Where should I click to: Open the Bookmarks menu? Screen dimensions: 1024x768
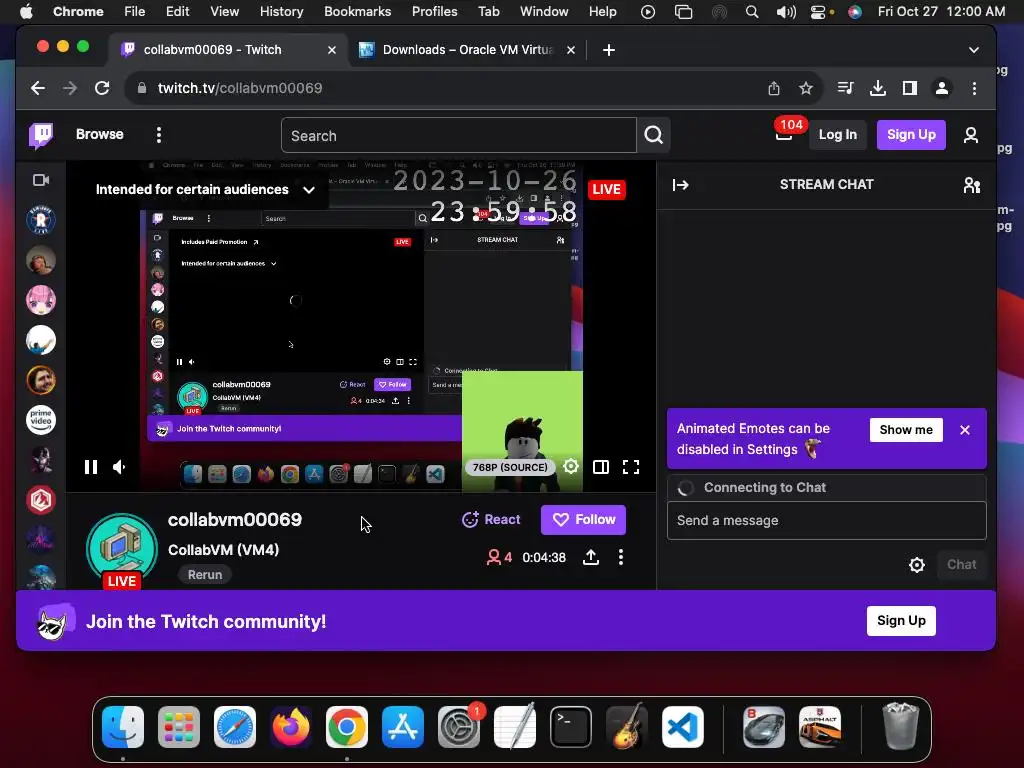[x=357, y=12]
